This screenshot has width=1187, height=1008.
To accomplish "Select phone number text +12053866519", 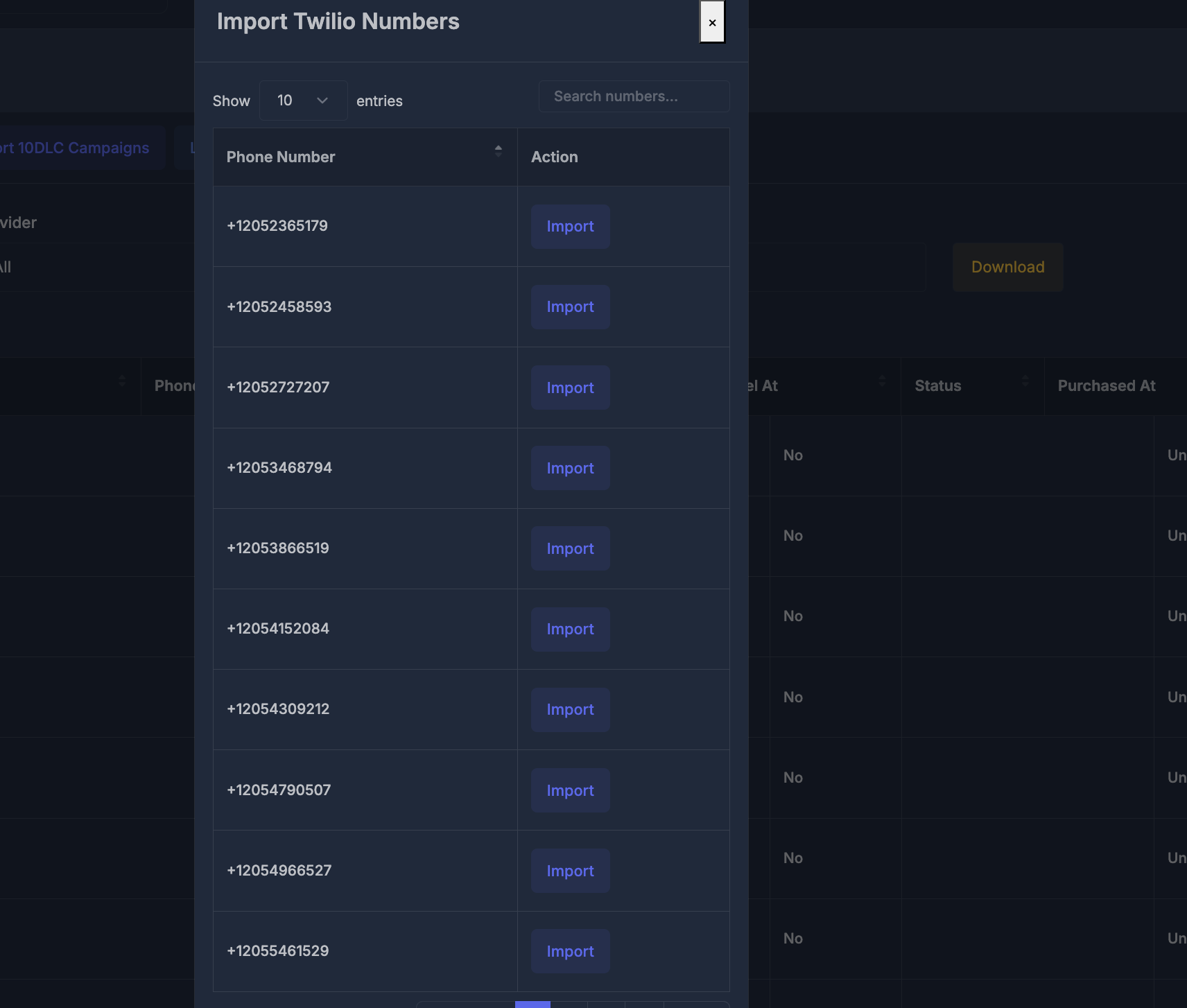I will coord(278,548).
